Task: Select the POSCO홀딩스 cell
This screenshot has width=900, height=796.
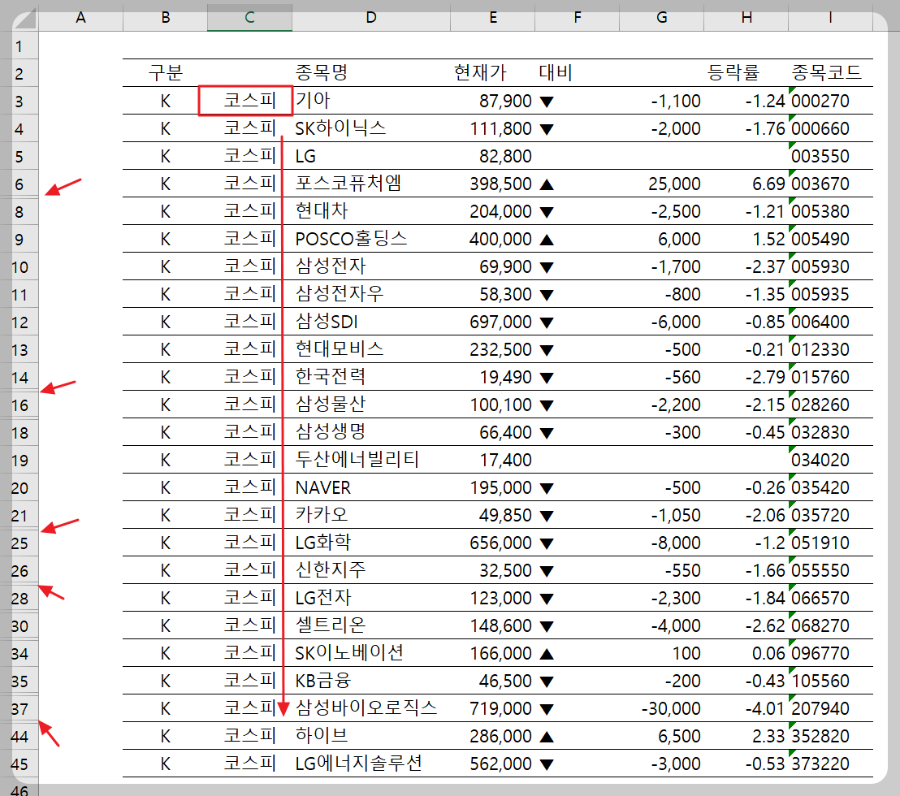Action: coord(371,239)
